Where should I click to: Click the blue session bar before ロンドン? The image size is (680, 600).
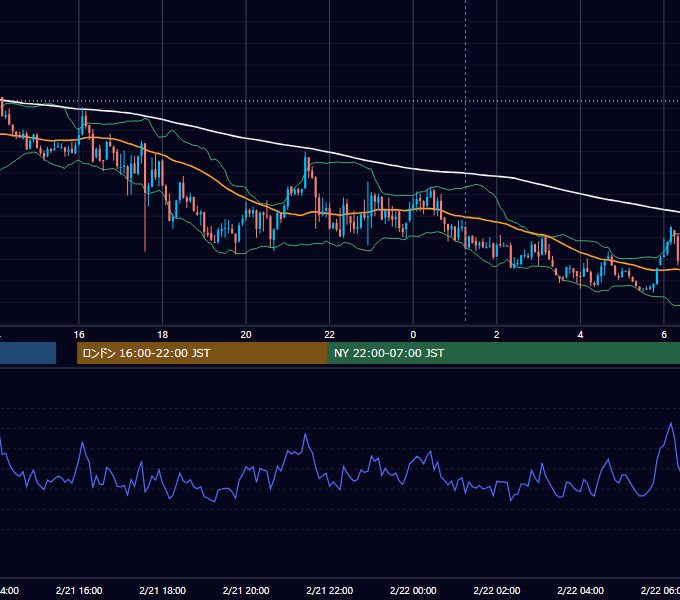(28, 353)
